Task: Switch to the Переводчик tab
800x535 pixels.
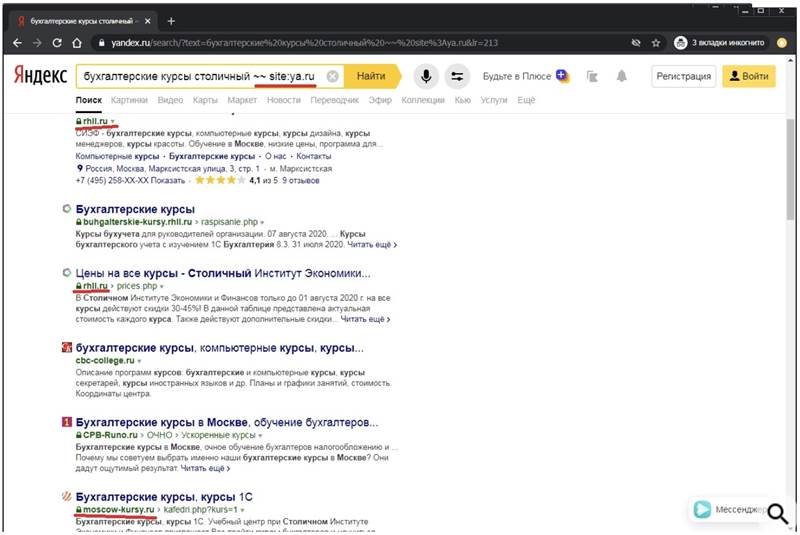Action: pos(335,100)
